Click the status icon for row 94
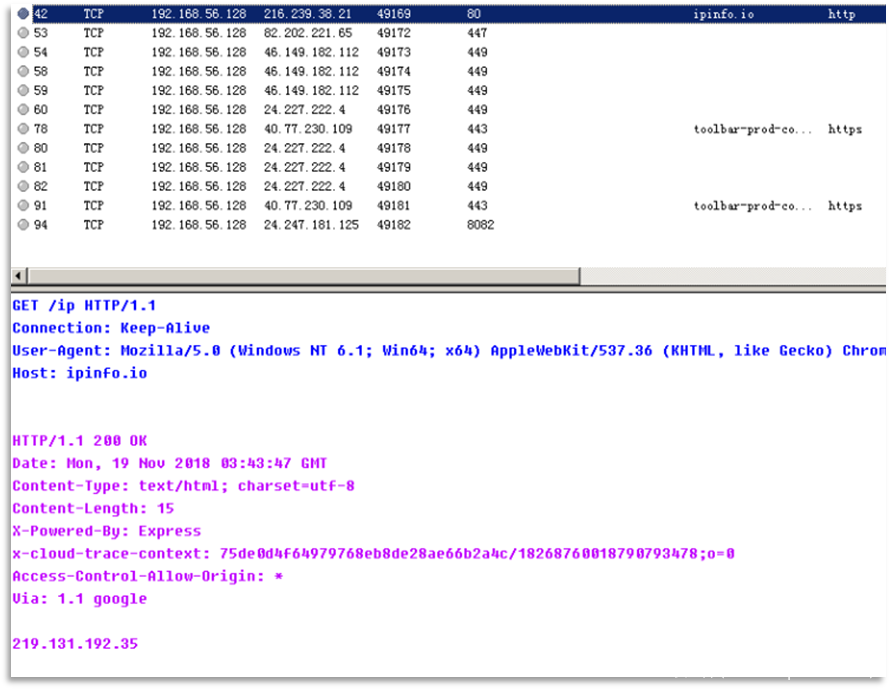Image resolution: width=890 pixels, height=690 pixels. 24,225
